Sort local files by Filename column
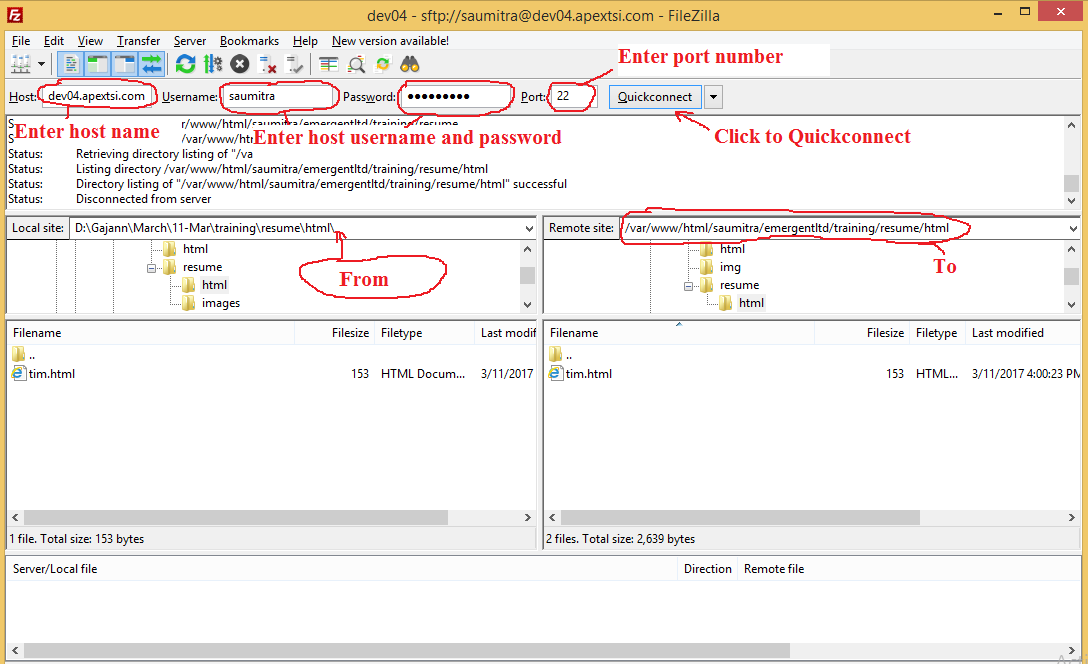This screenshot has height=664, width=1088. (151, 333)
